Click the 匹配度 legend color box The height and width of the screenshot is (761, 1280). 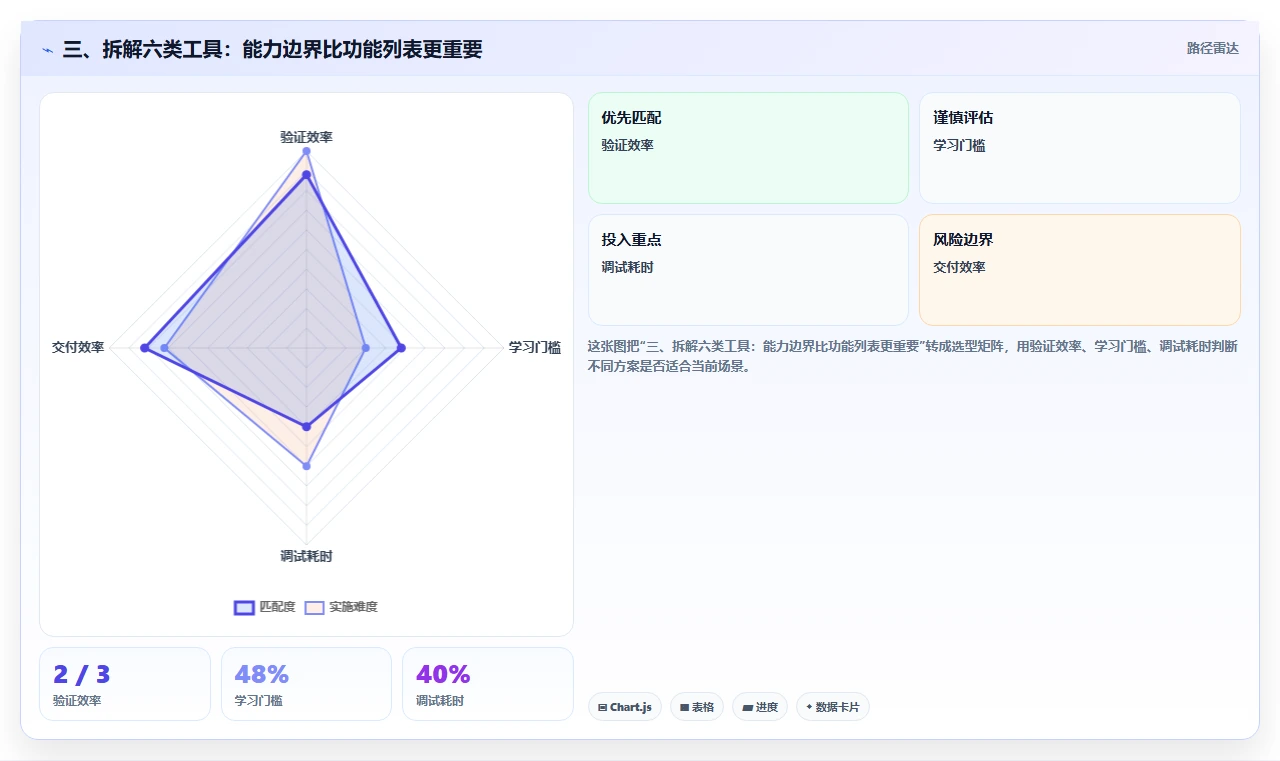pos(244,607)
